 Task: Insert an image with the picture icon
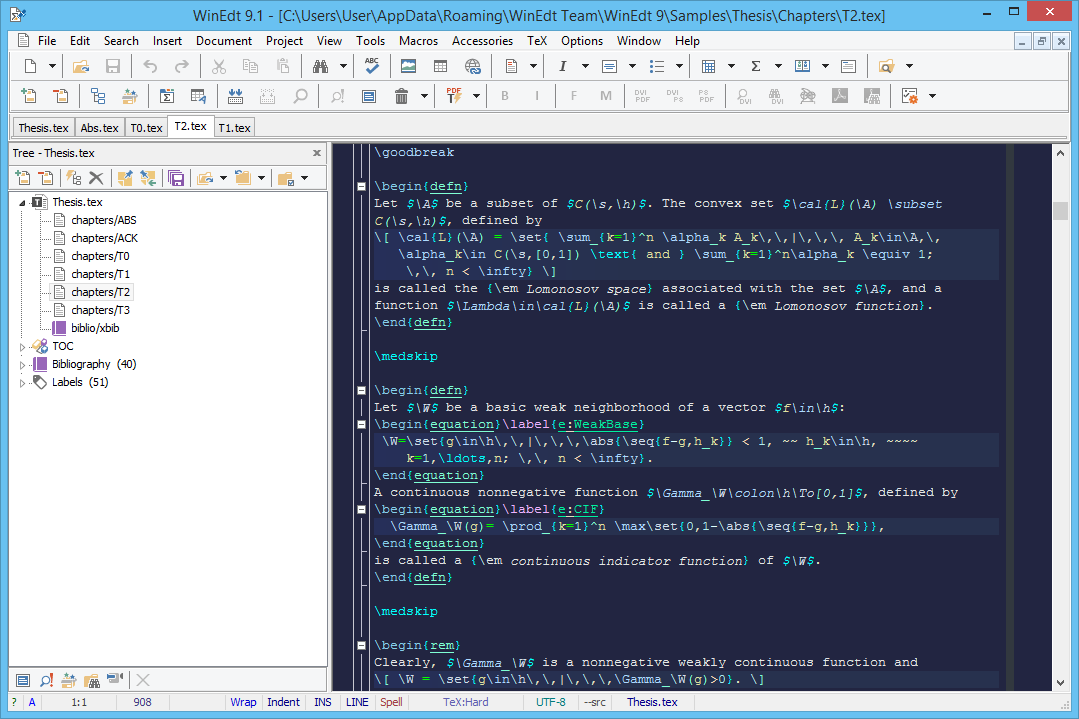tap(407, 66)
